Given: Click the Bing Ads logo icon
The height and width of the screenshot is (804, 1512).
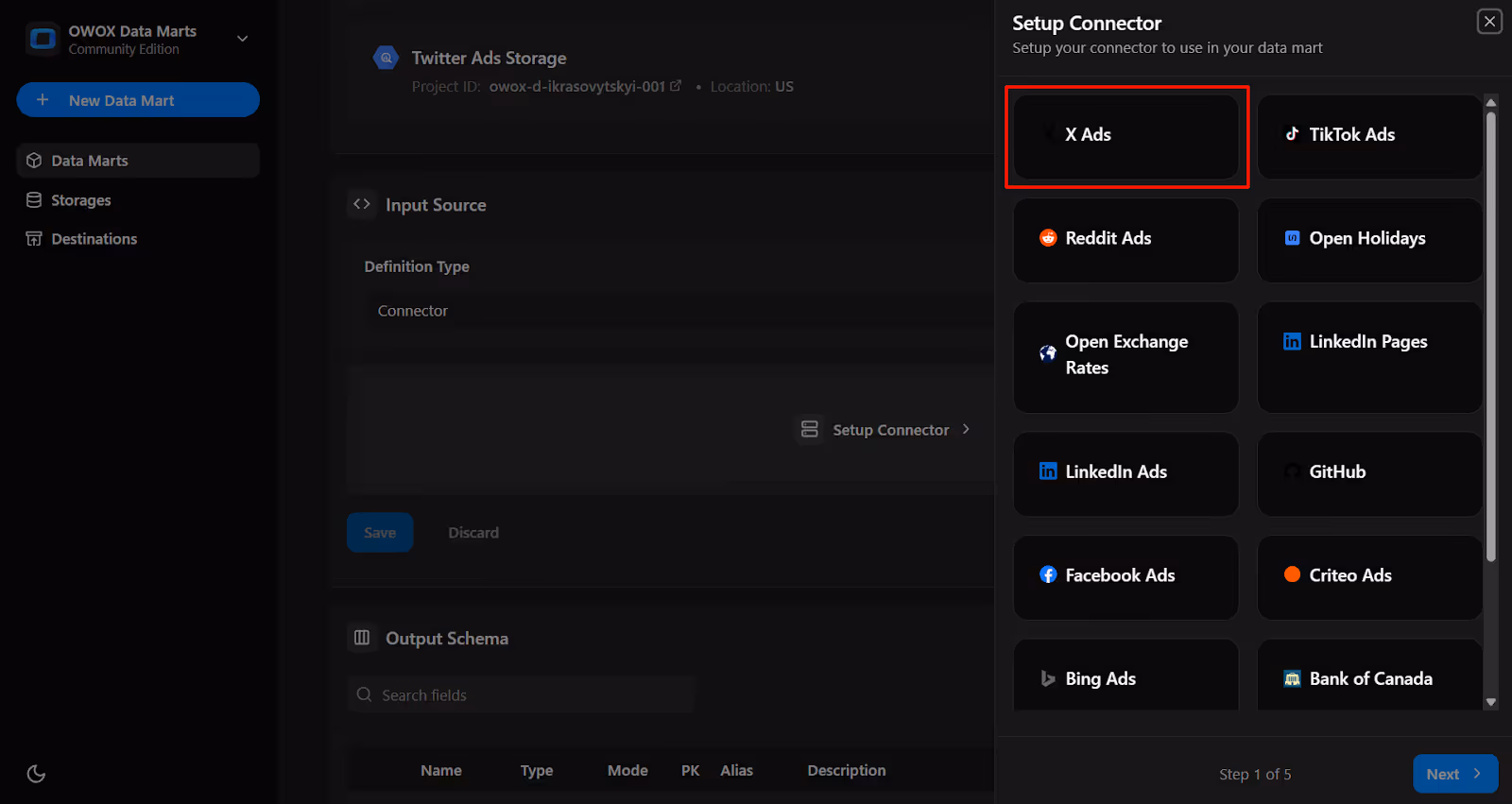Looking at the screenshot, I should pyautogui.click(x=1048, y=678).
